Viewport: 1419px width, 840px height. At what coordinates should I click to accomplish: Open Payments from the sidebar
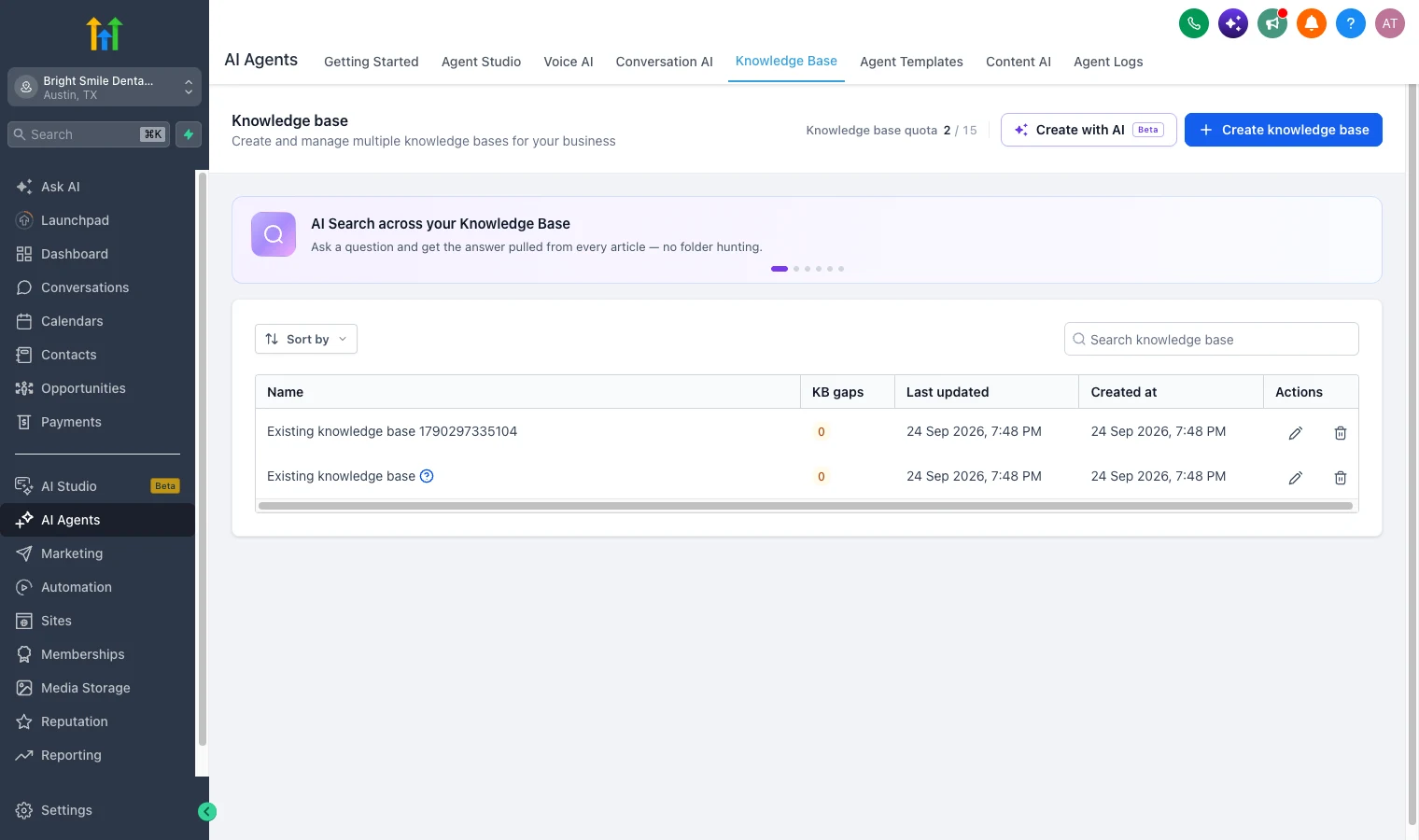[97, 422]
